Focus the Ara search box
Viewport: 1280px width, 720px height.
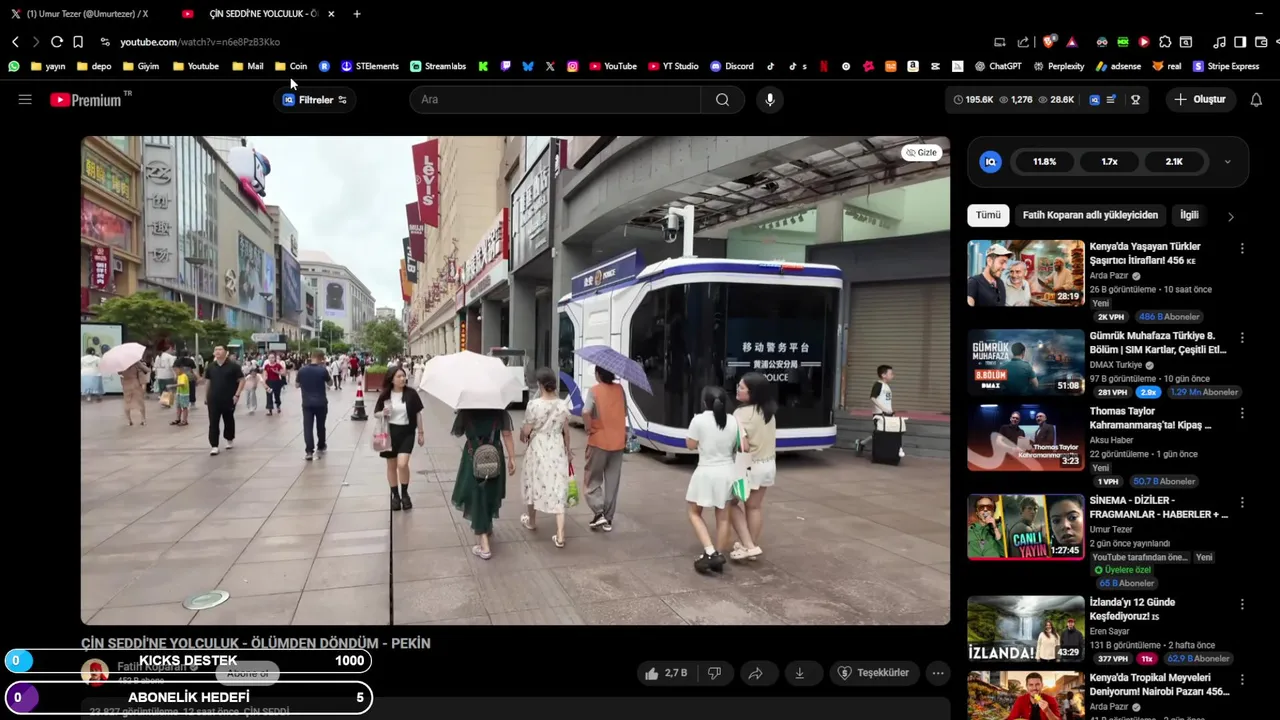coord(555,100)
